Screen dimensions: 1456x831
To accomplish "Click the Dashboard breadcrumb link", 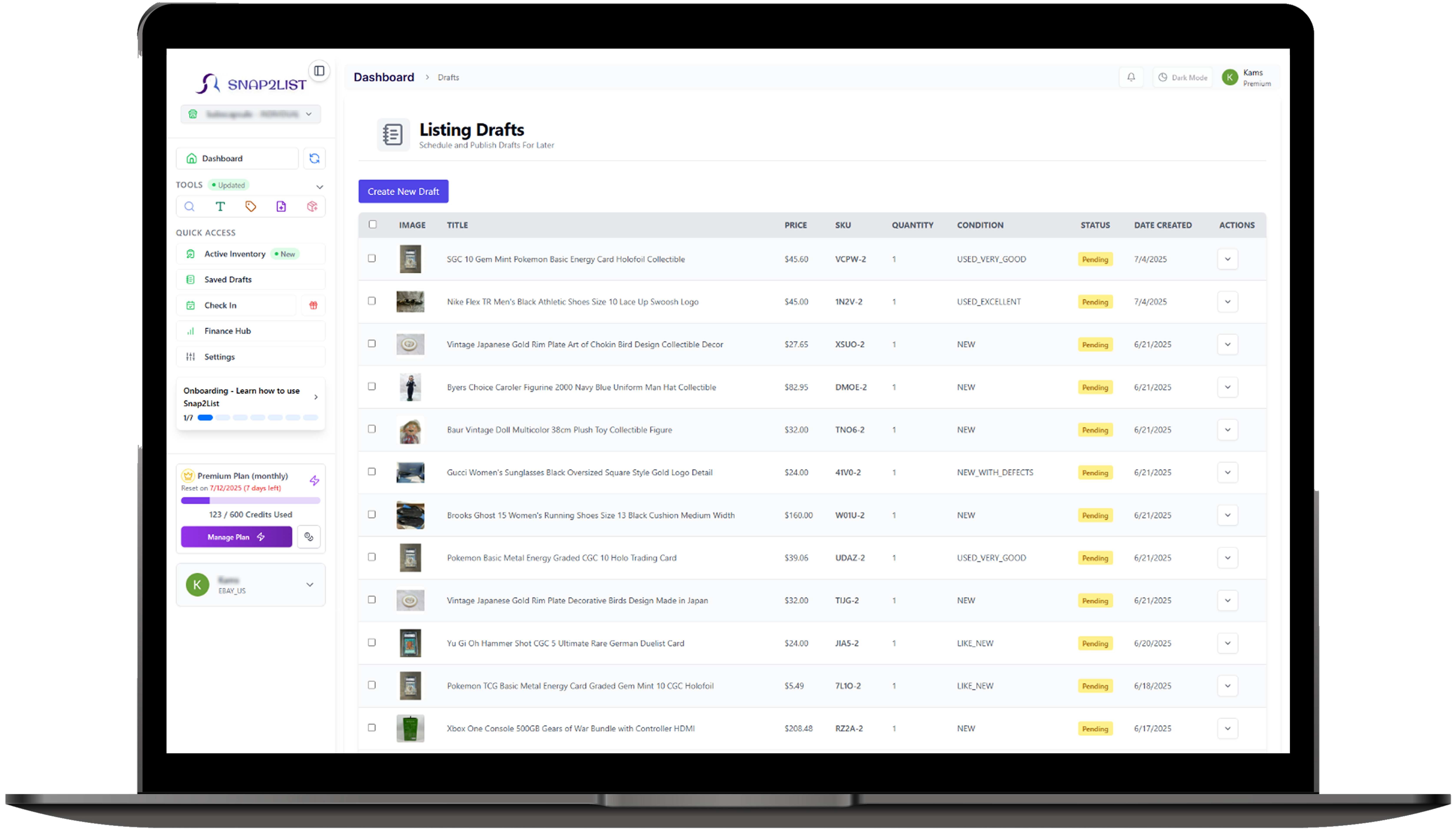I will pos(384,77).
